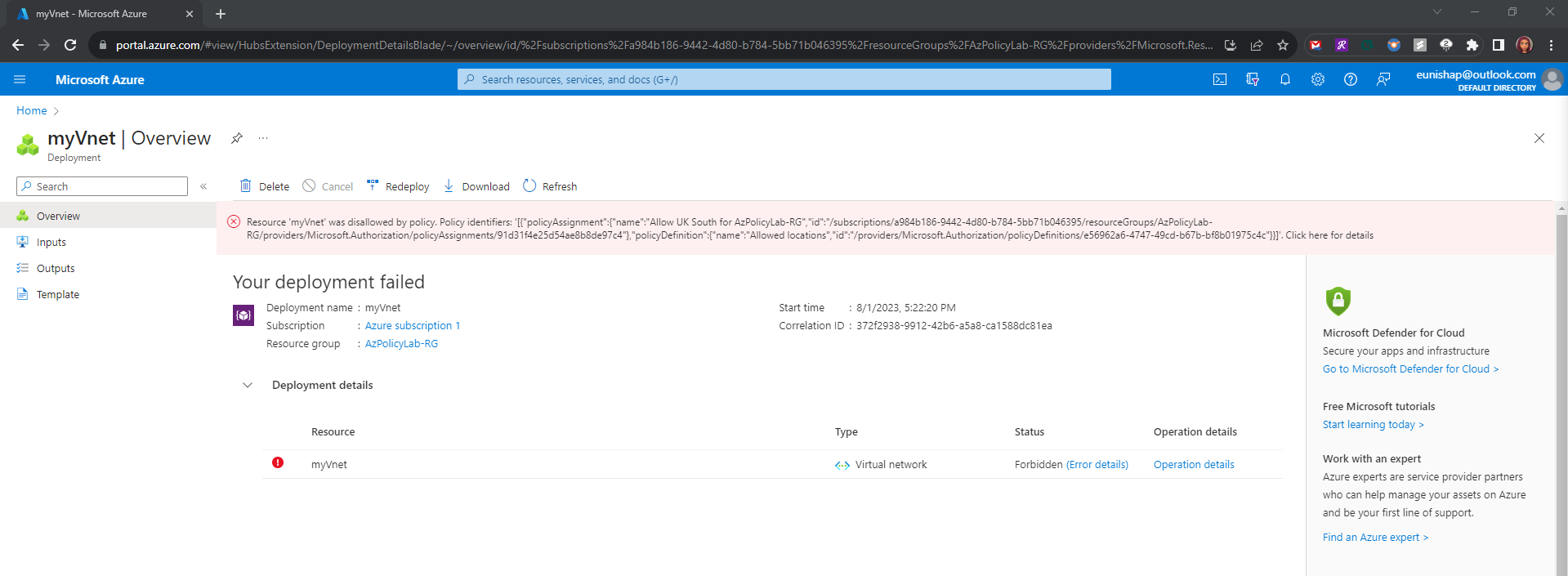1568x576 pixels.
Task: Select Template in the side menu
Action: point(57,294)
